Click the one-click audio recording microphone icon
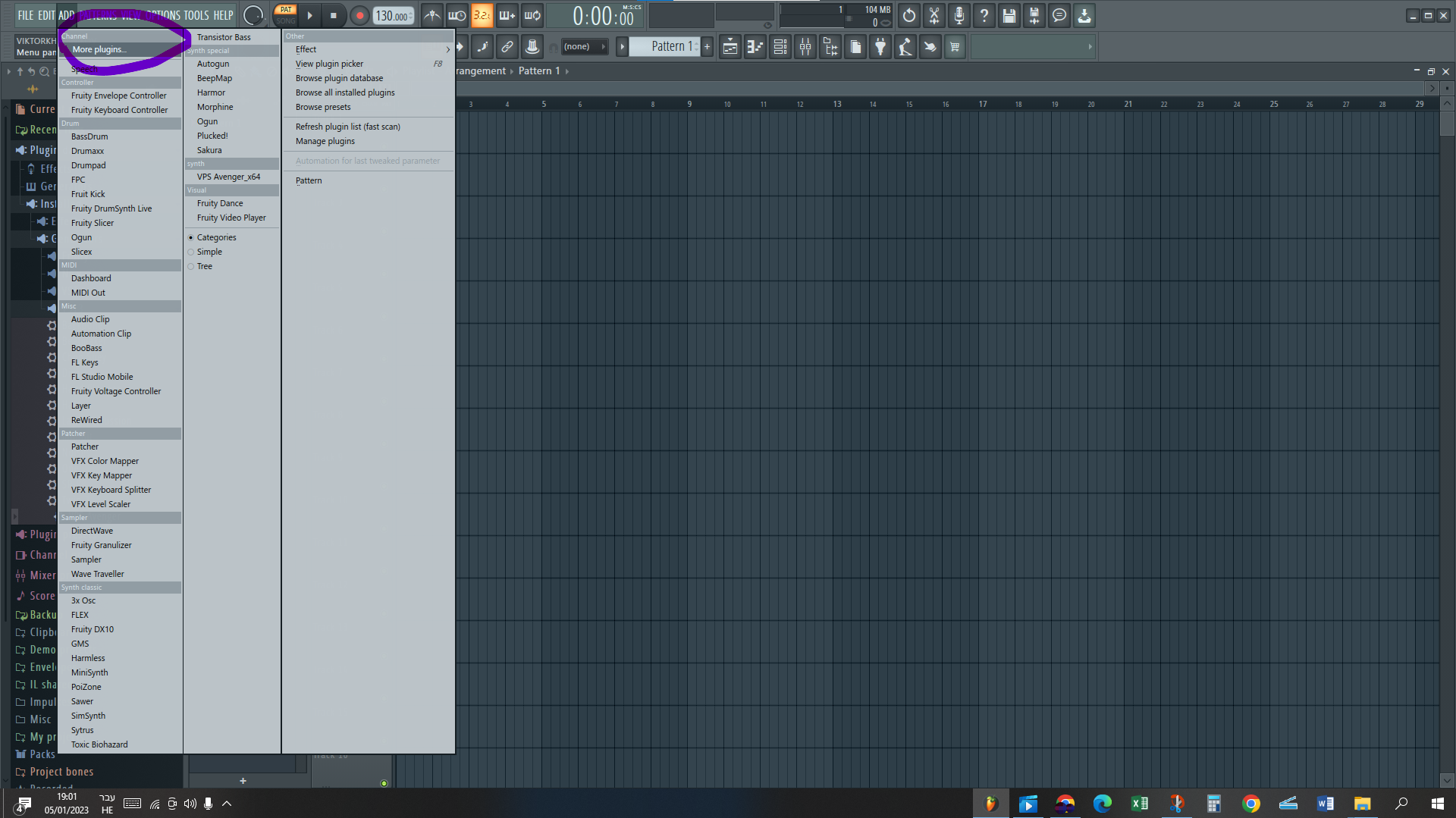 point(959,15)
